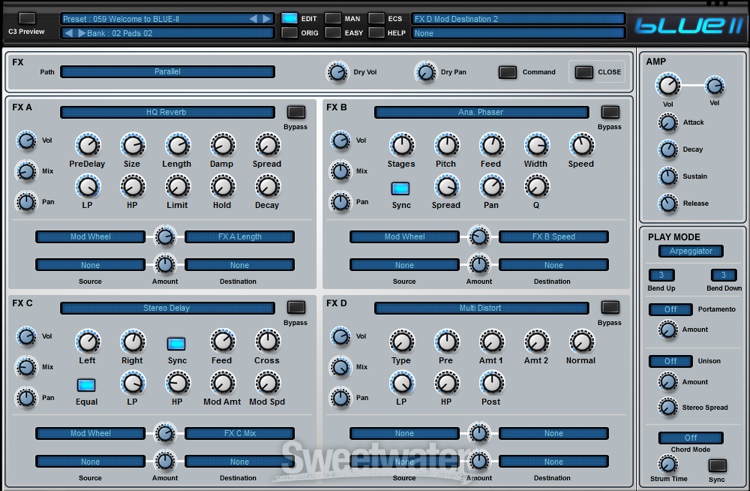
Task: Open the FX B Ana. Phaser selector
Action: [481, 112]
